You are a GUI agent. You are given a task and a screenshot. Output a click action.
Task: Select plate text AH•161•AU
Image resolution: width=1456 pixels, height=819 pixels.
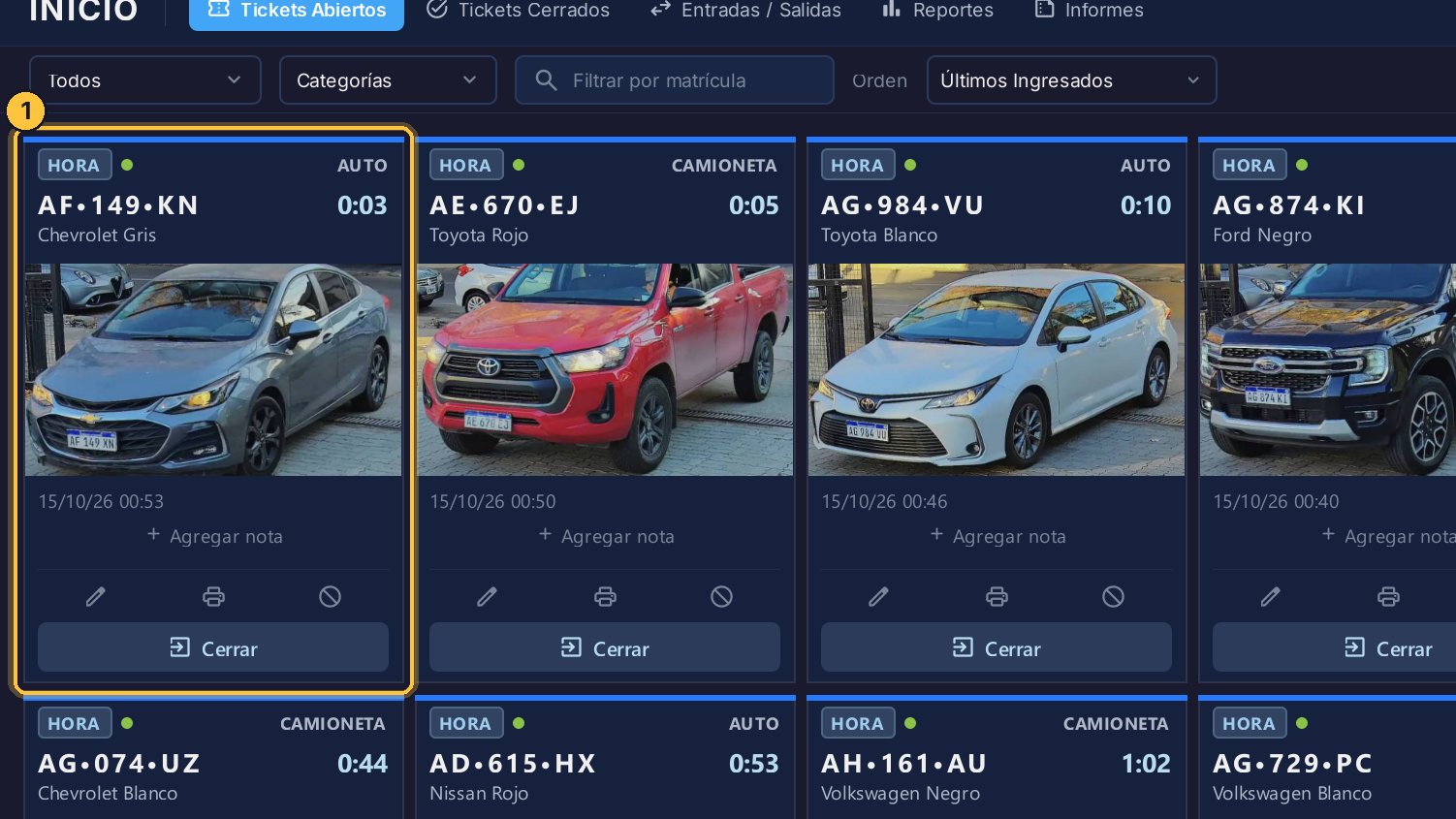pos(903,764)
